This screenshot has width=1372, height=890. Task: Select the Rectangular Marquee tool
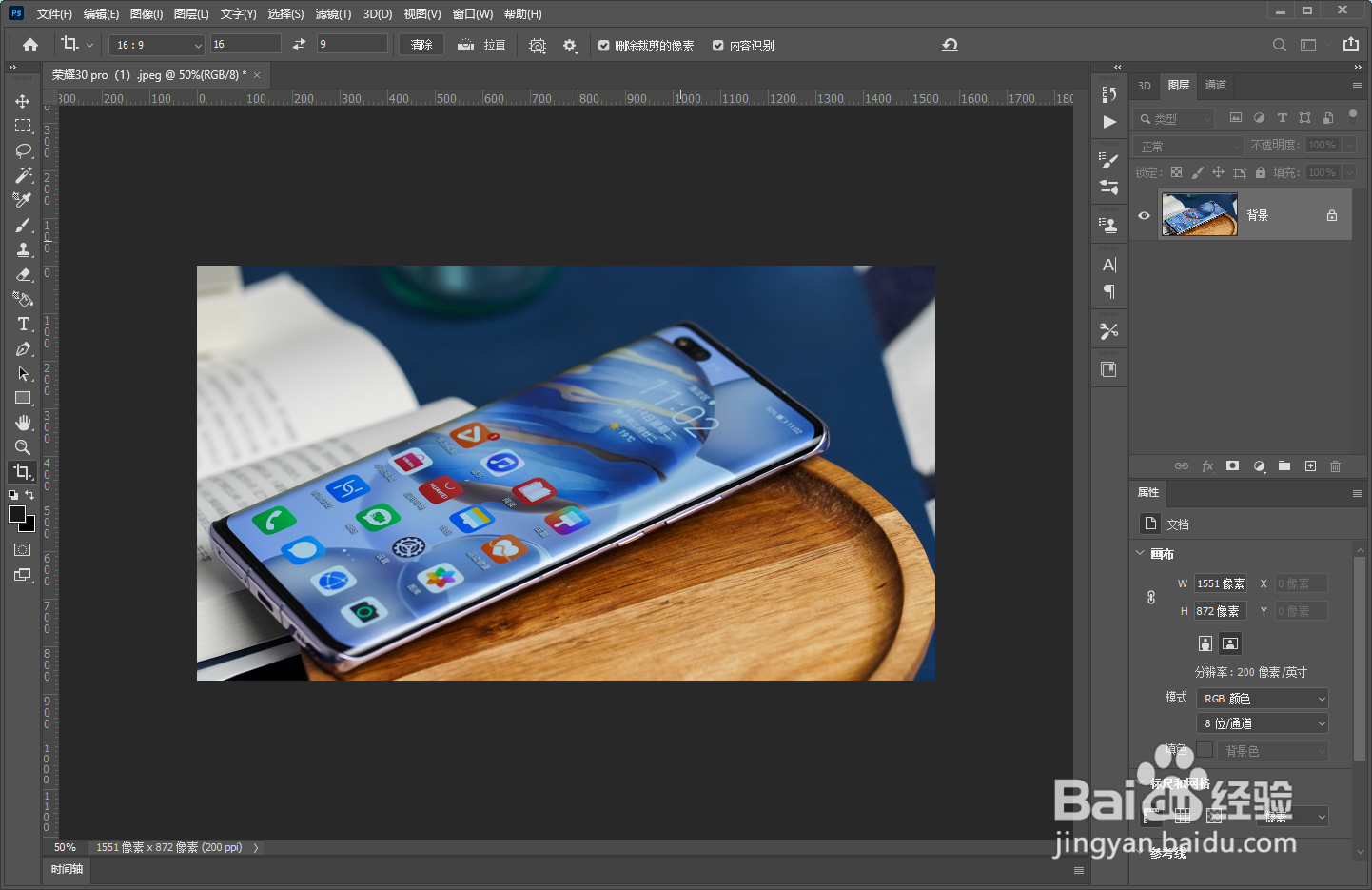[23, 126]
